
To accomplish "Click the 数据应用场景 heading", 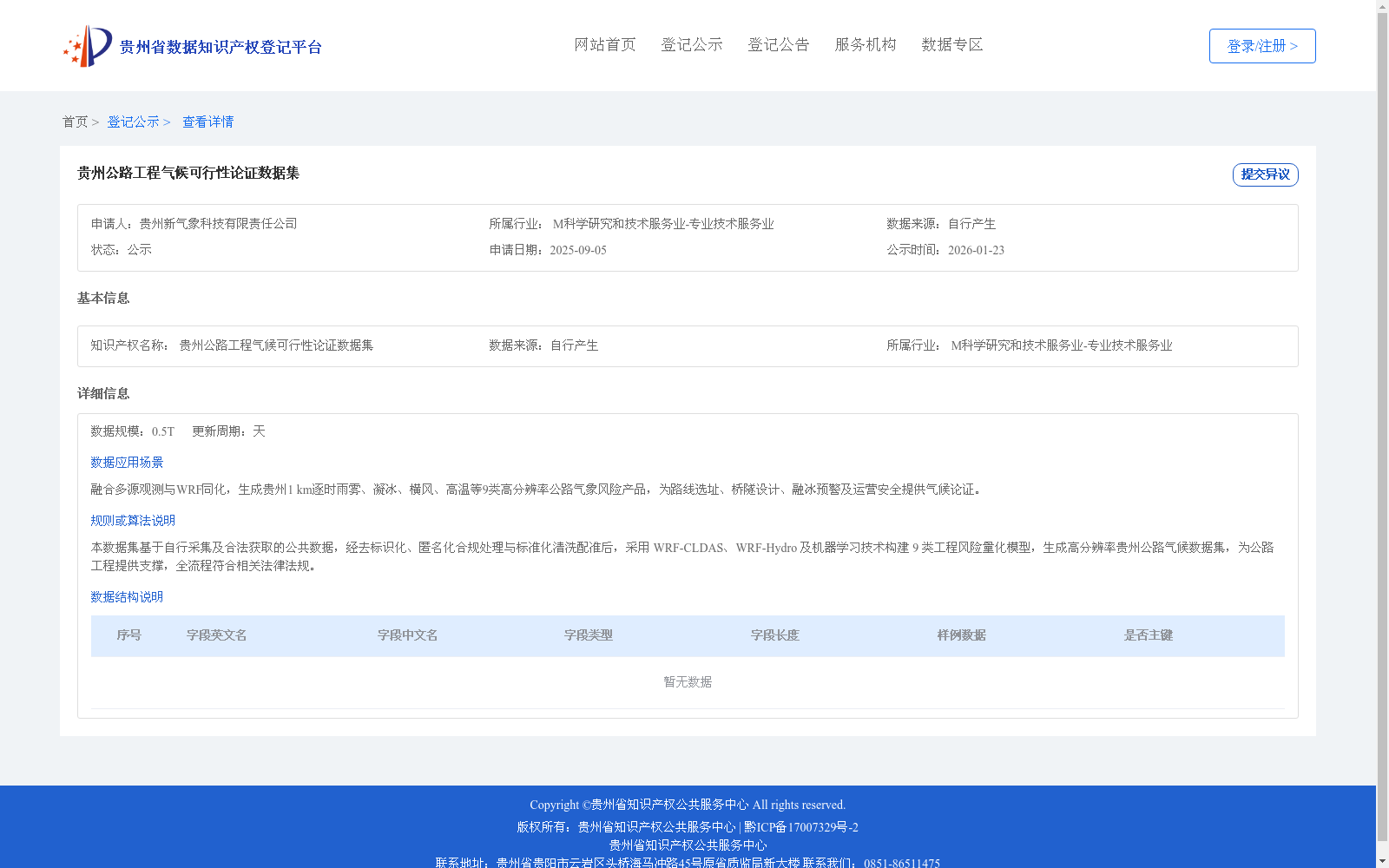I will click(127, 463).
